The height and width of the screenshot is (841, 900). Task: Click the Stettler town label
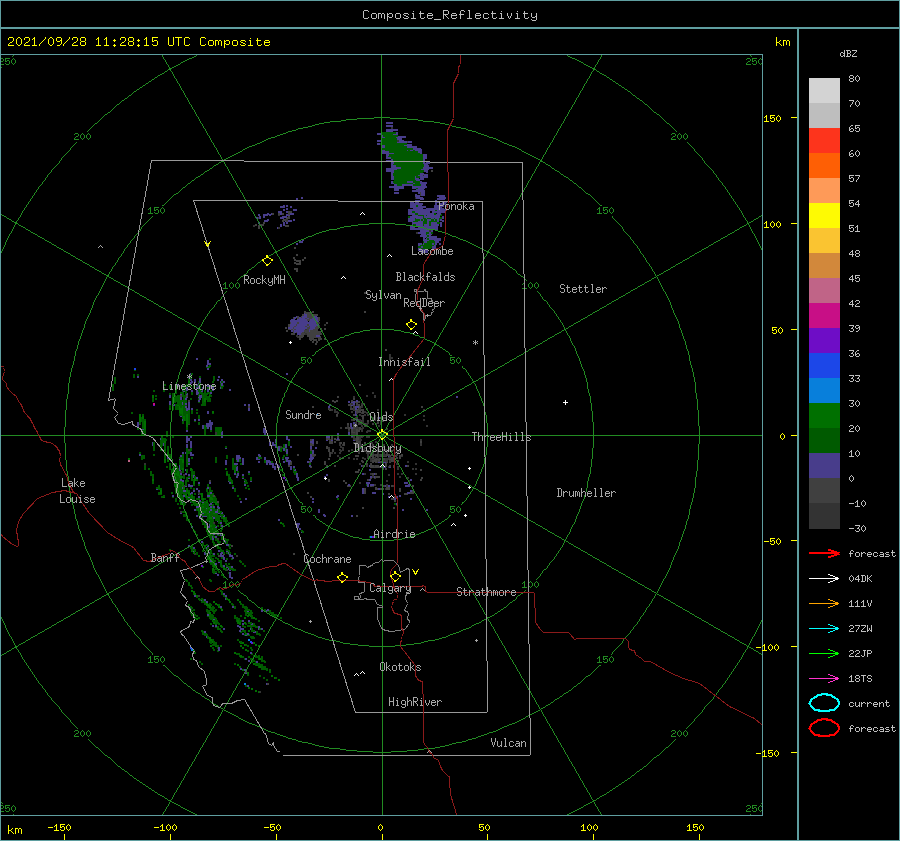[x=583, y=289]
